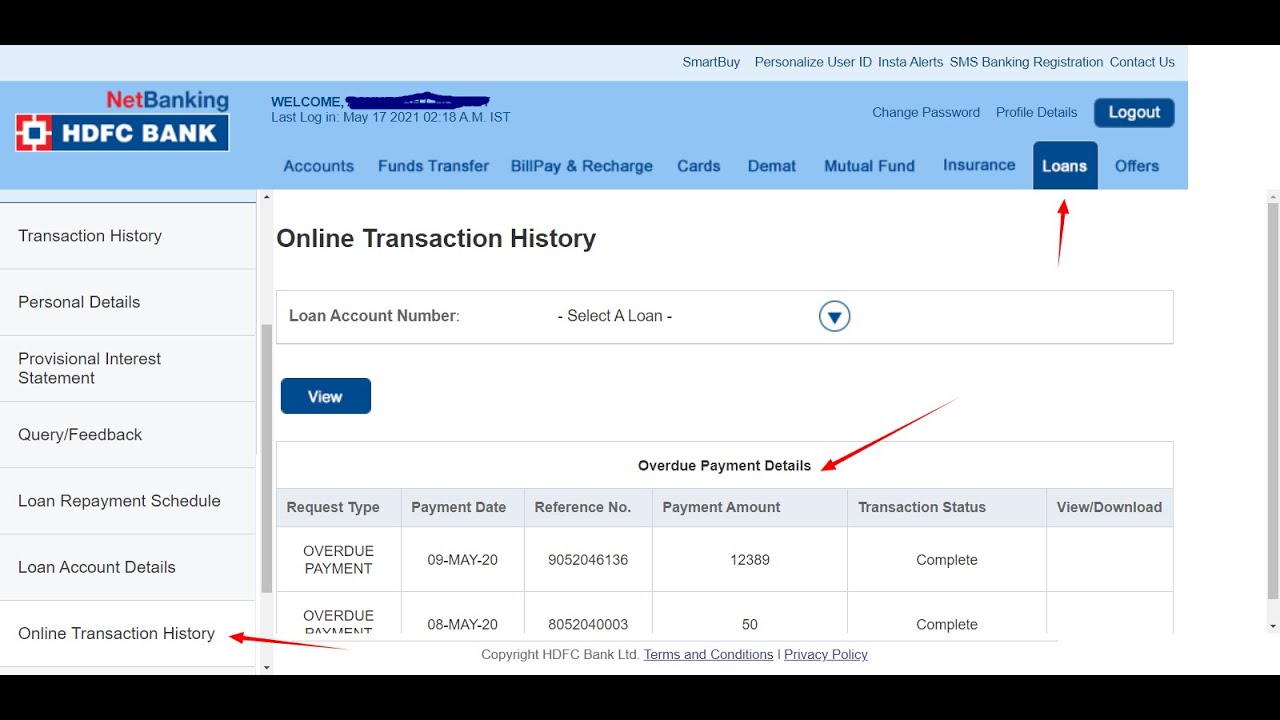Open Terms and Conditions link
Viewport: 1280px width, 720px height.
coord(709,655)
